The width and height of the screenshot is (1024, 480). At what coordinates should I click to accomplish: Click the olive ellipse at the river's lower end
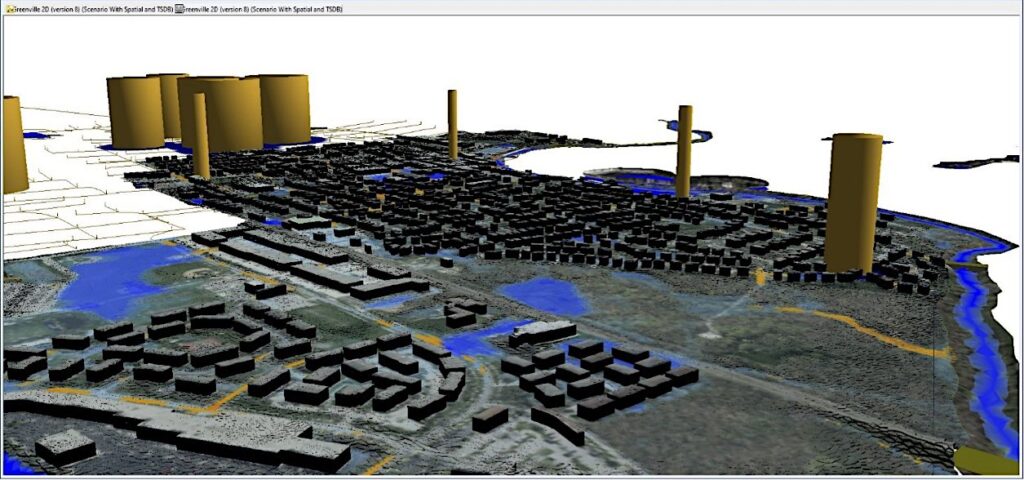pos(987,460)
